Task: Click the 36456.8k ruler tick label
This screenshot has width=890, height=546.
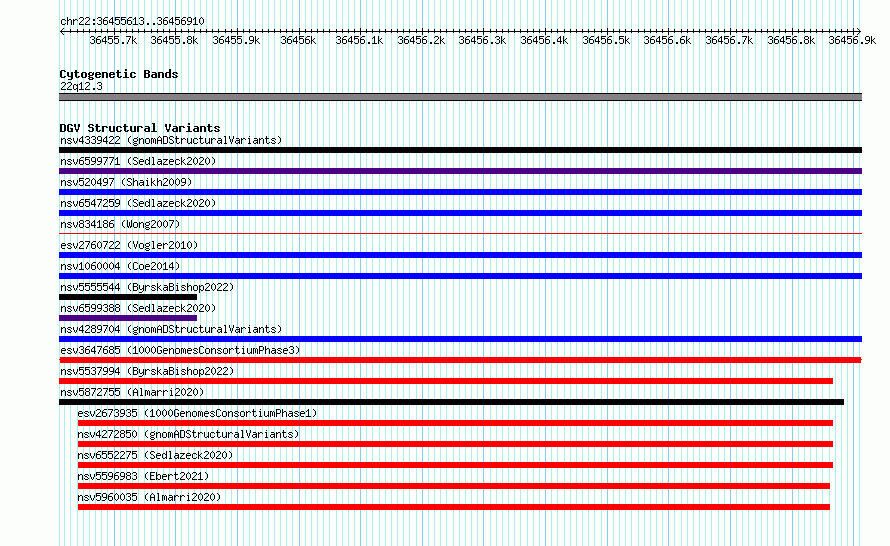Action: pos(791,40)
